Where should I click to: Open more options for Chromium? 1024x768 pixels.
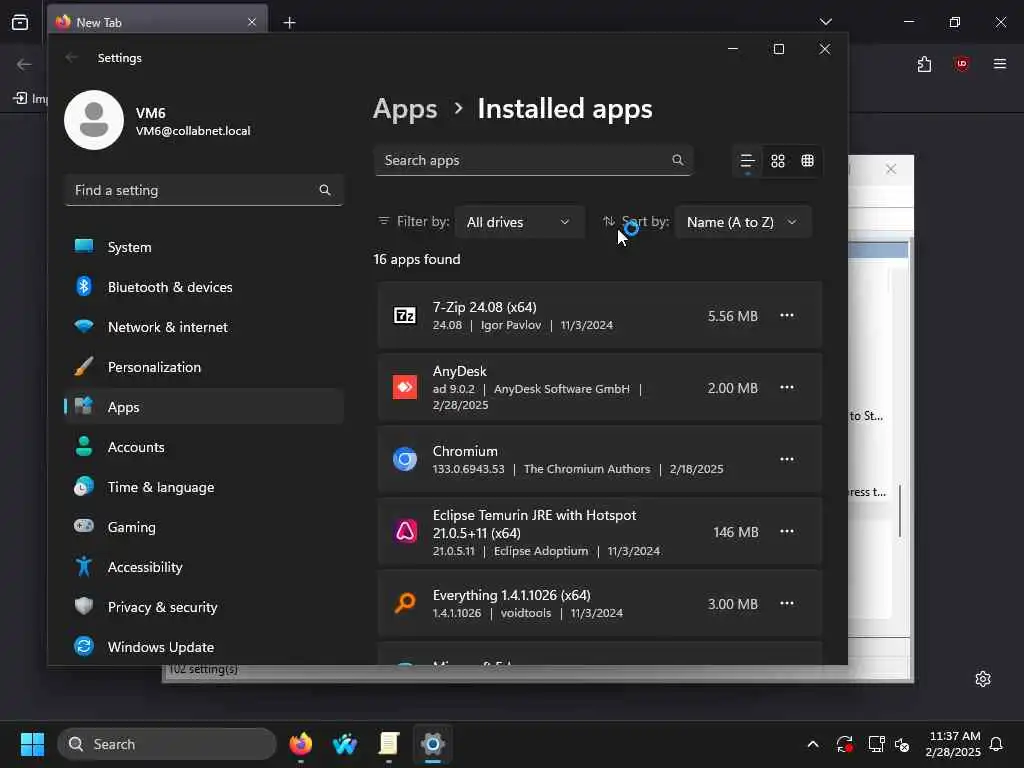pos(787,459)
